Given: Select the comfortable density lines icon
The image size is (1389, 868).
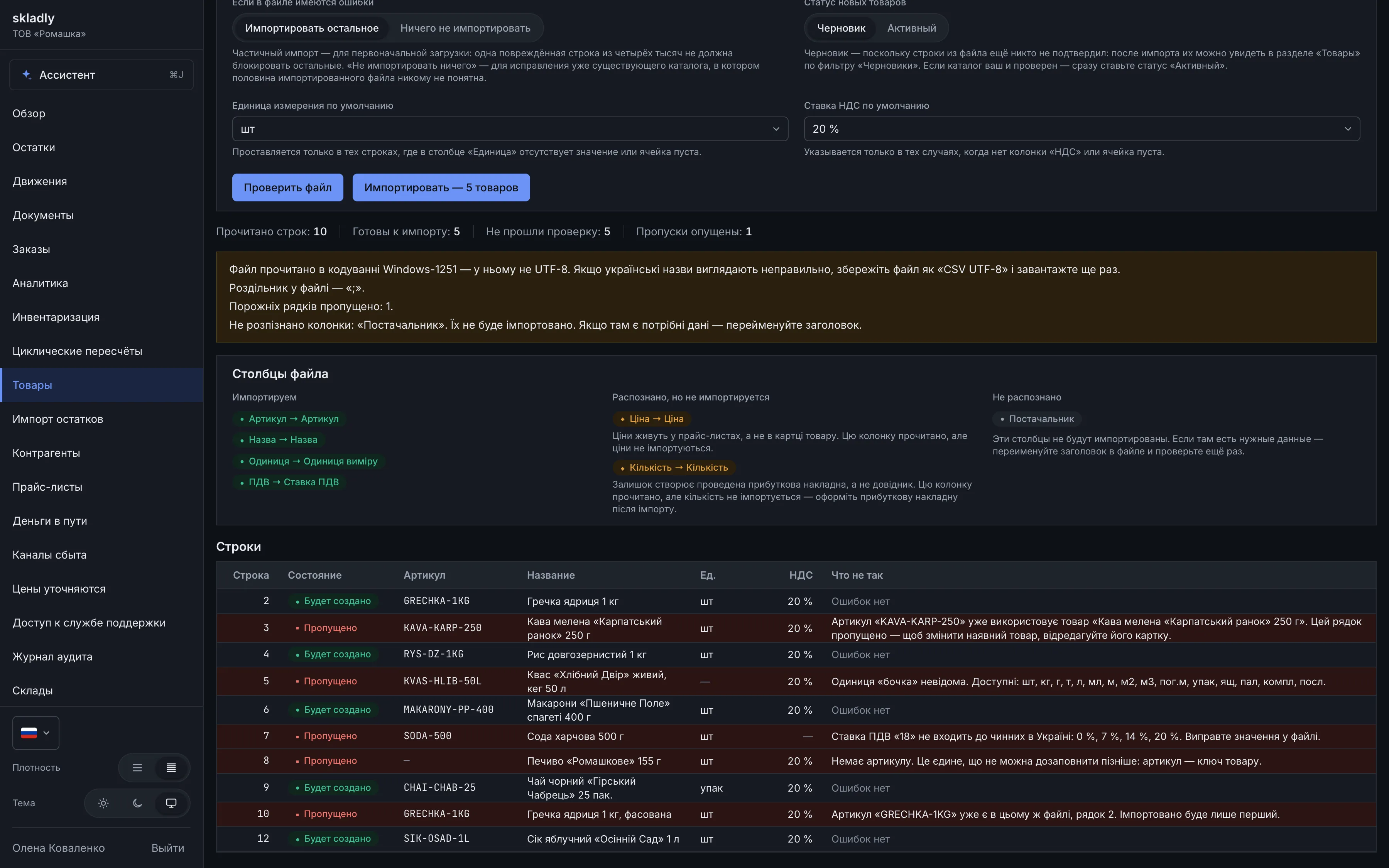Looking at the screenshot, I should (137, 768).
